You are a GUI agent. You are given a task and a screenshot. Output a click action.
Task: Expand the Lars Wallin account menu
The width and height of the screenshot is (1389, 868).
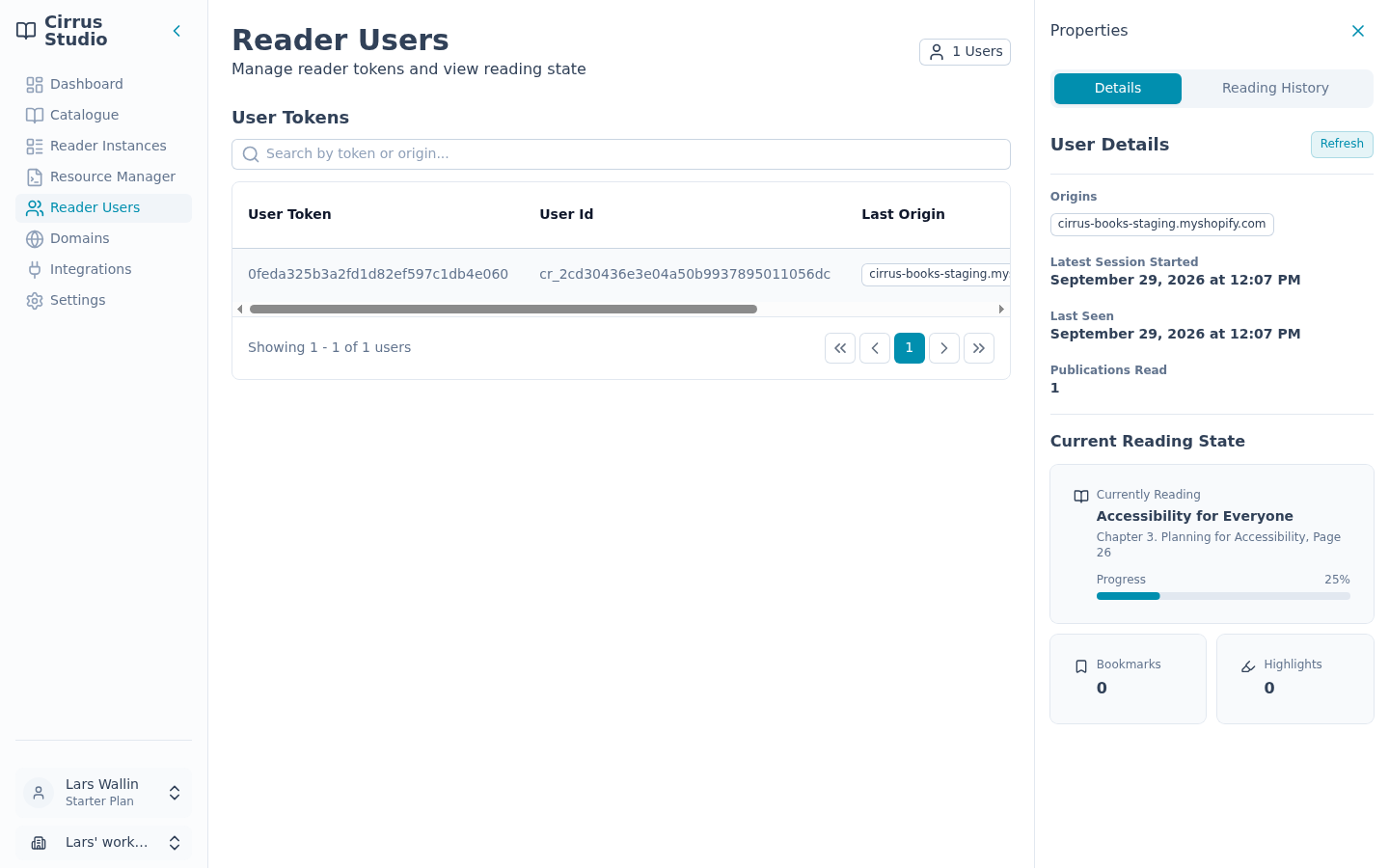click(103, 793)
